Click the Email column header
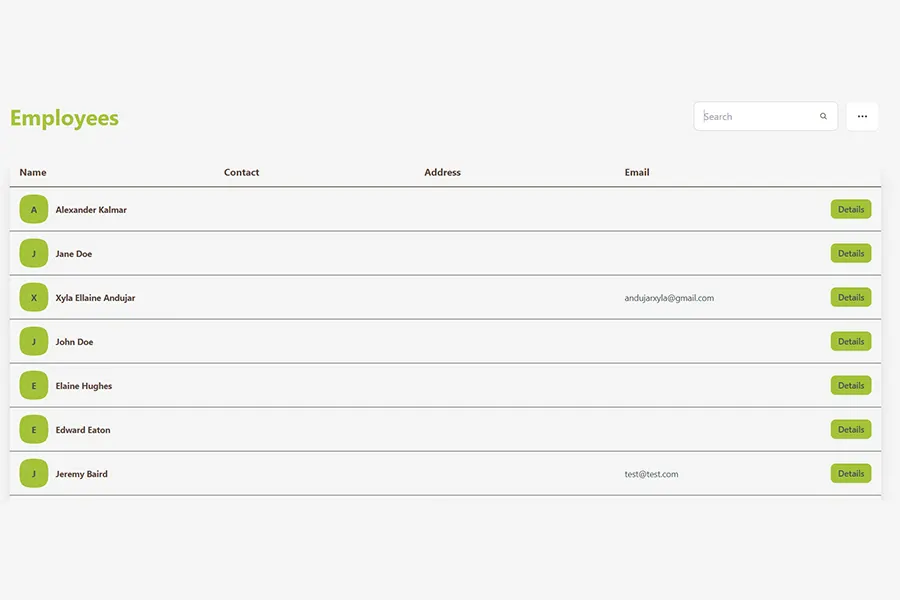Screen dimensions: 900x600 637,173
